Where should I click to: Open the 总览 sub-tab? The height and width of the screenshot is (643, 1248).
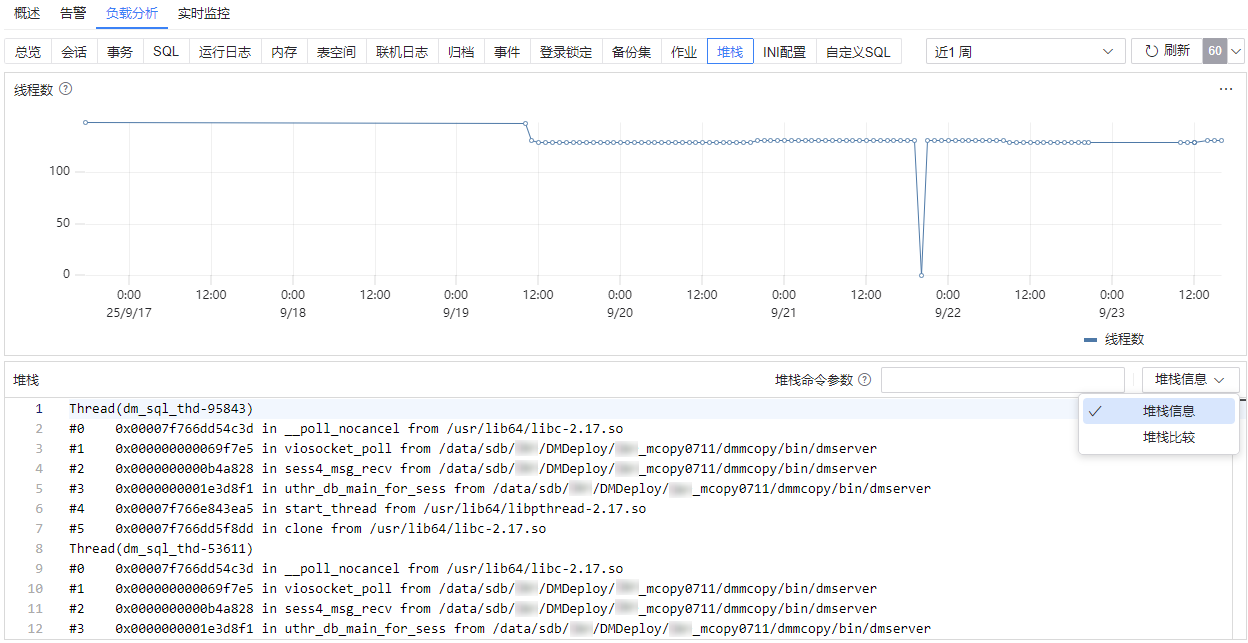[x=28, y=52]
